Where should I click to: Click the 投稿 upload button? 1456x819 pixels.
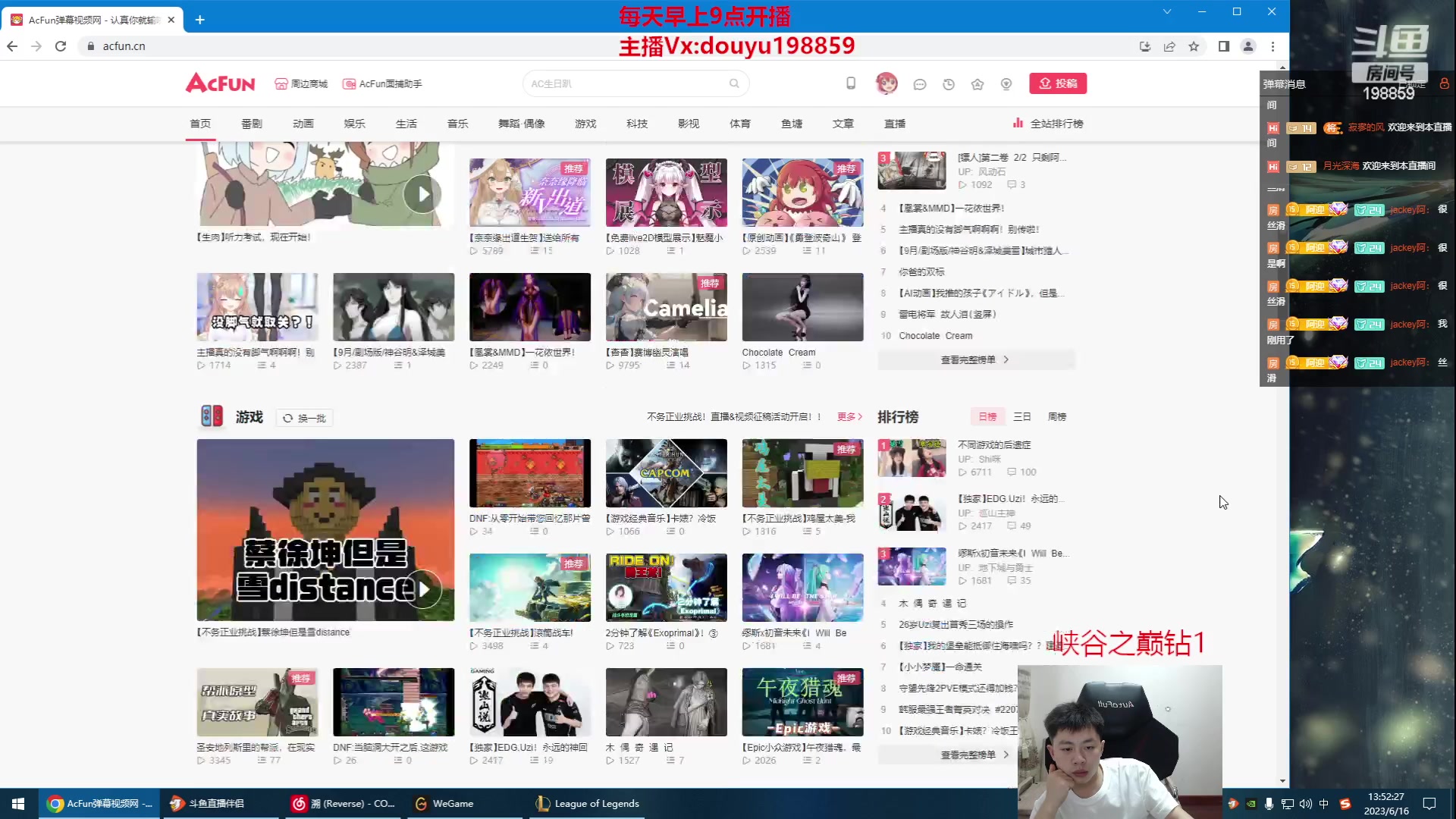point(1058,83)
